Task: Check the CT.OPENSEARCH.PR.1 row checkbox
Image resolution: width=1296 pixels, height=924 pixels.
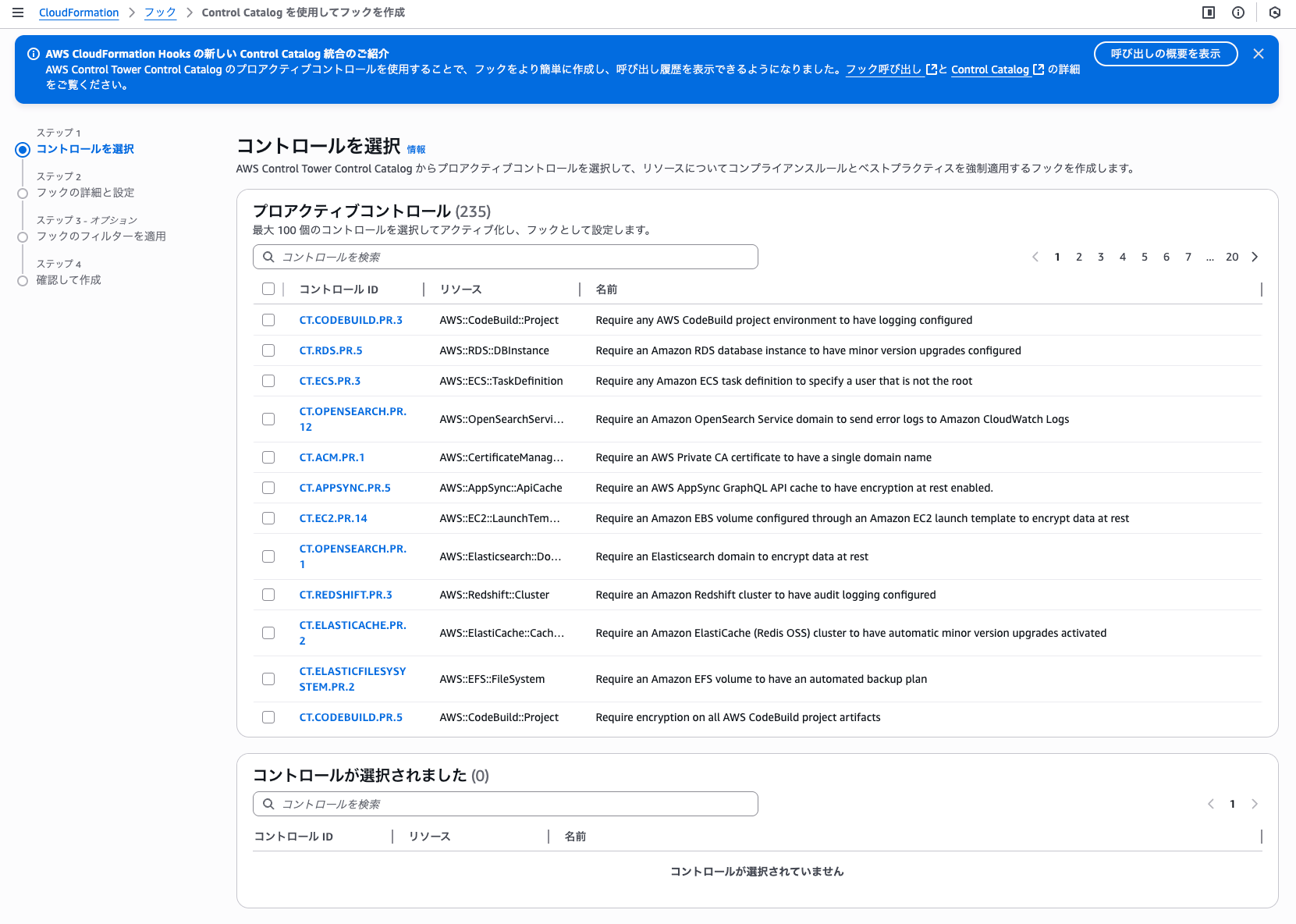Action: (x=268, y=556)
